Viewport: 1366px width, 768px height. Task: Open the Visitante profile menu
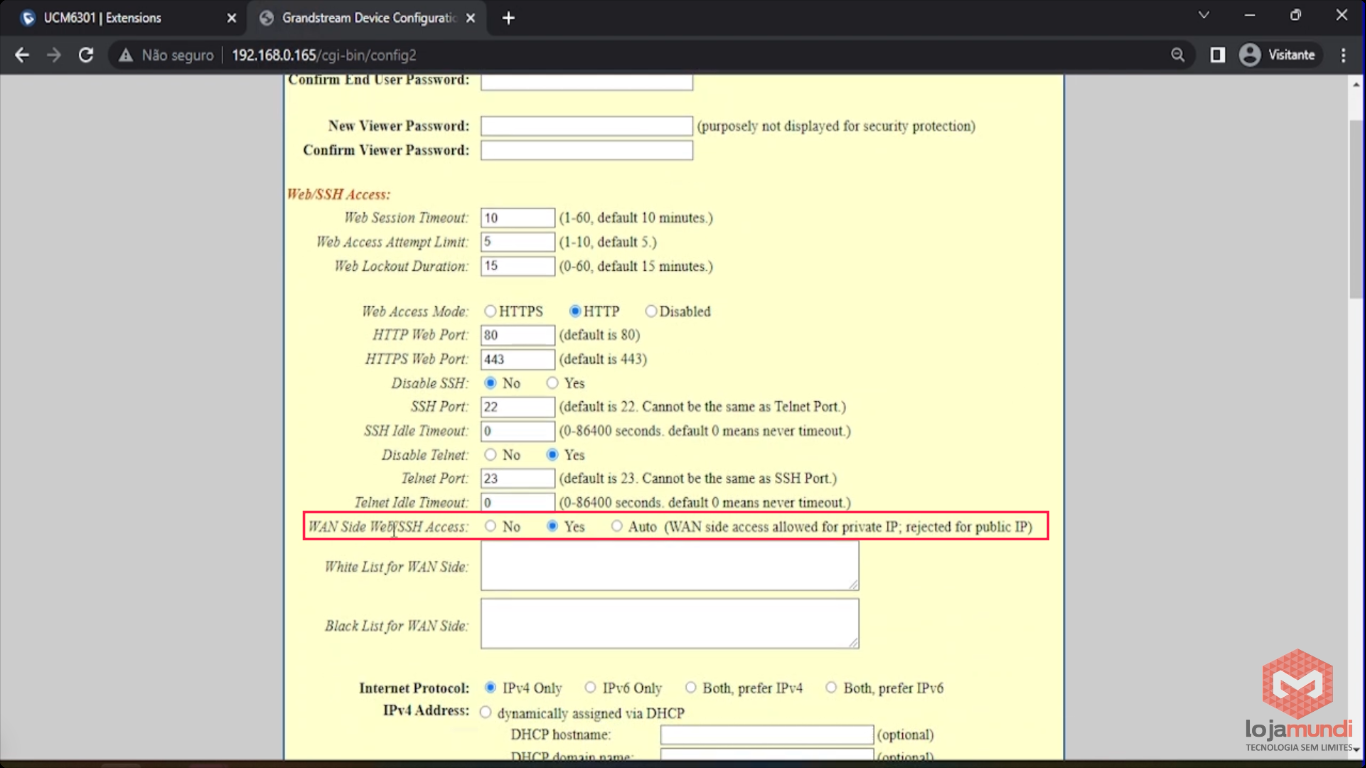[x=1277, y=55]
